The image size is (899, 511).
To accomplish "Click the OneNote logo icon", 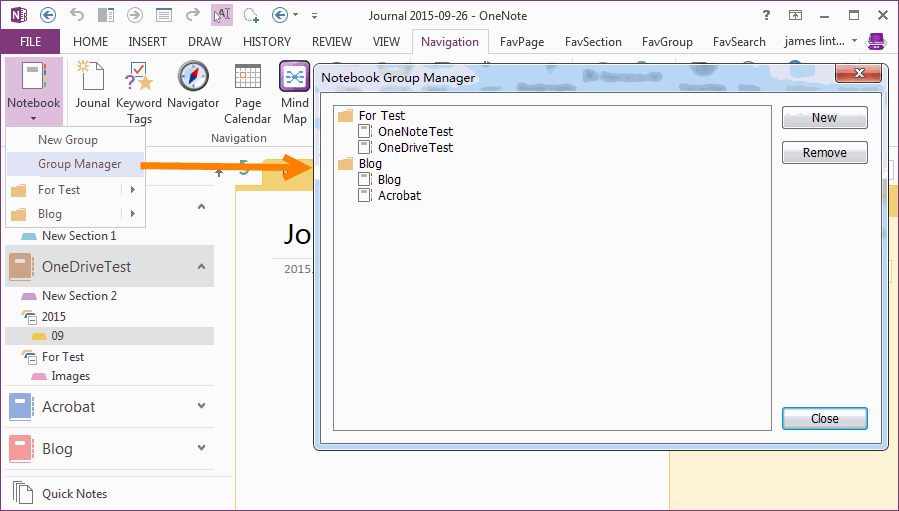I will [19, 15].
